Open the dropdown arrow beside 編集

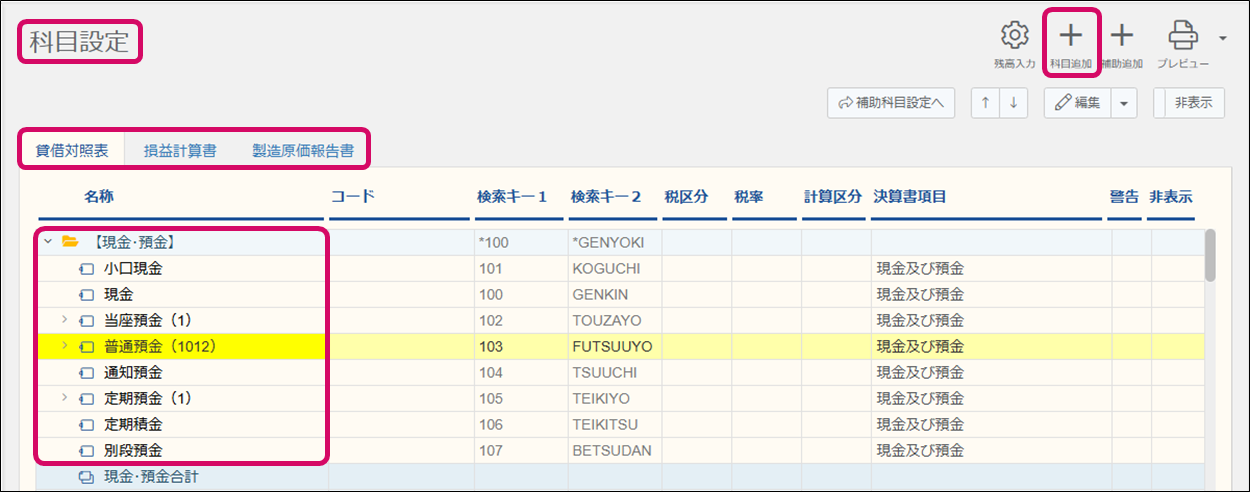[1125, 103]
